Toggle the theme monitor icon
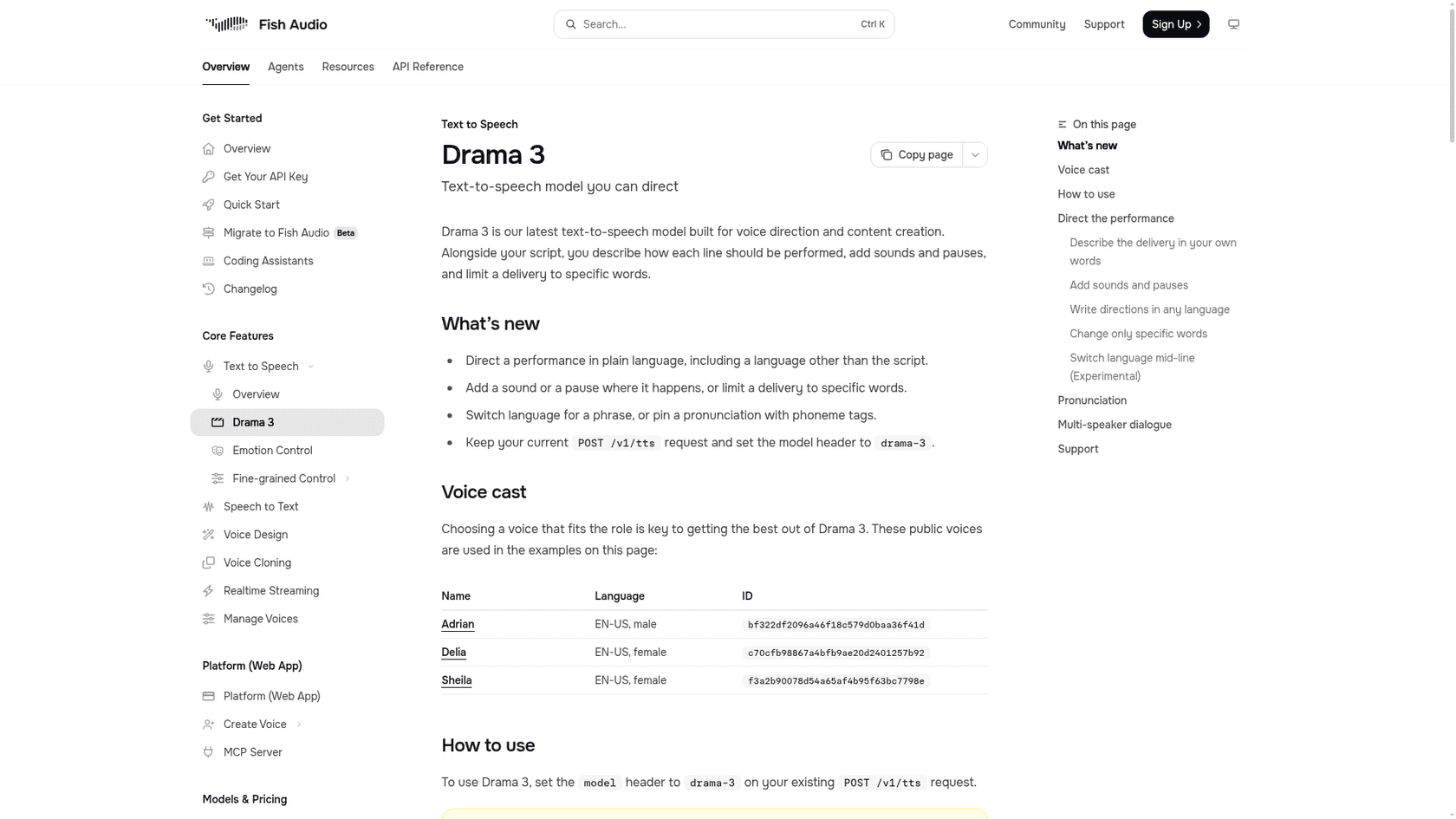The height and width of the screenshot is (819, 1456). (1233, 24)
